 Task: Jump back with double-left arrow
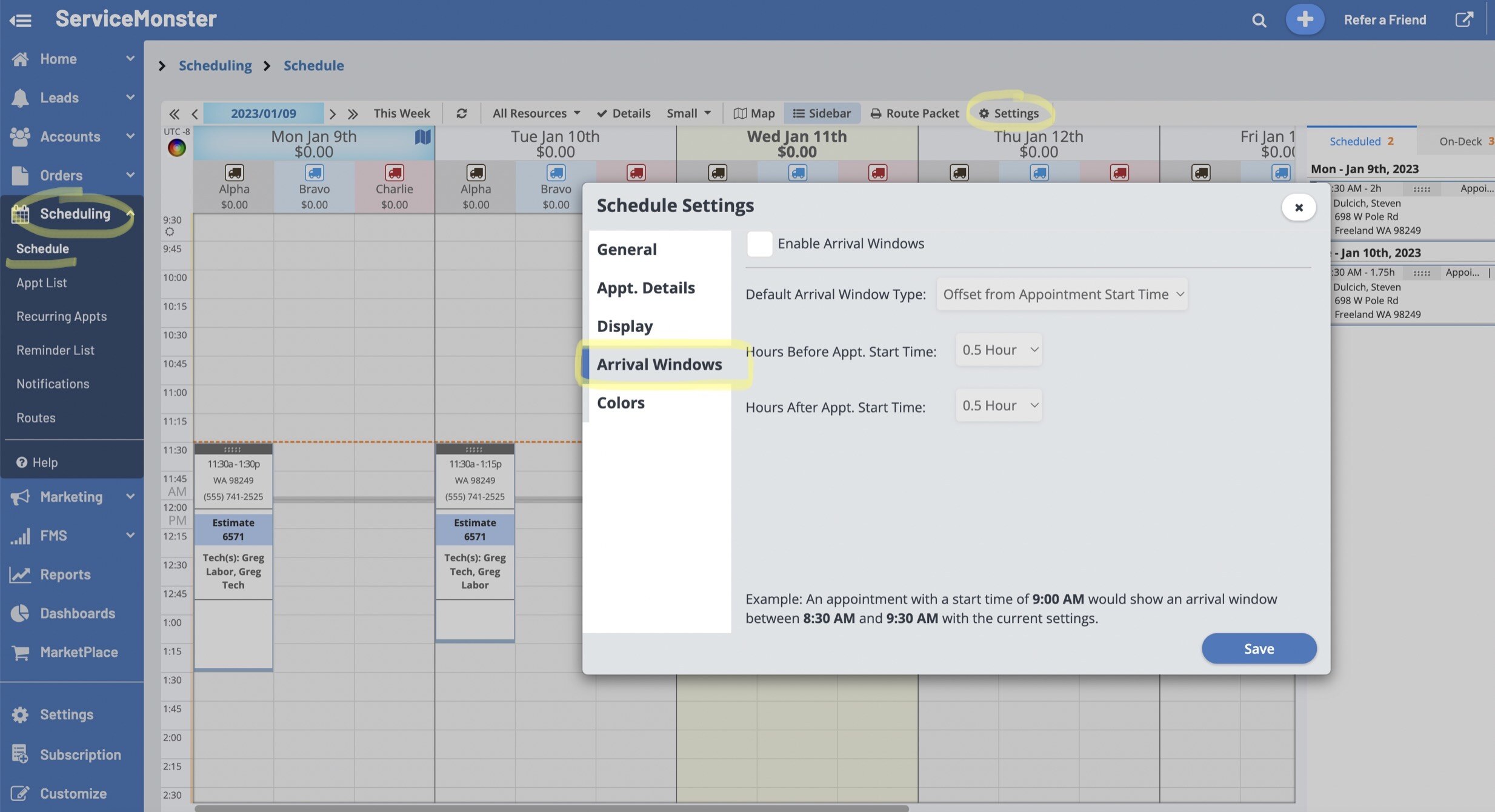point(174,113)
